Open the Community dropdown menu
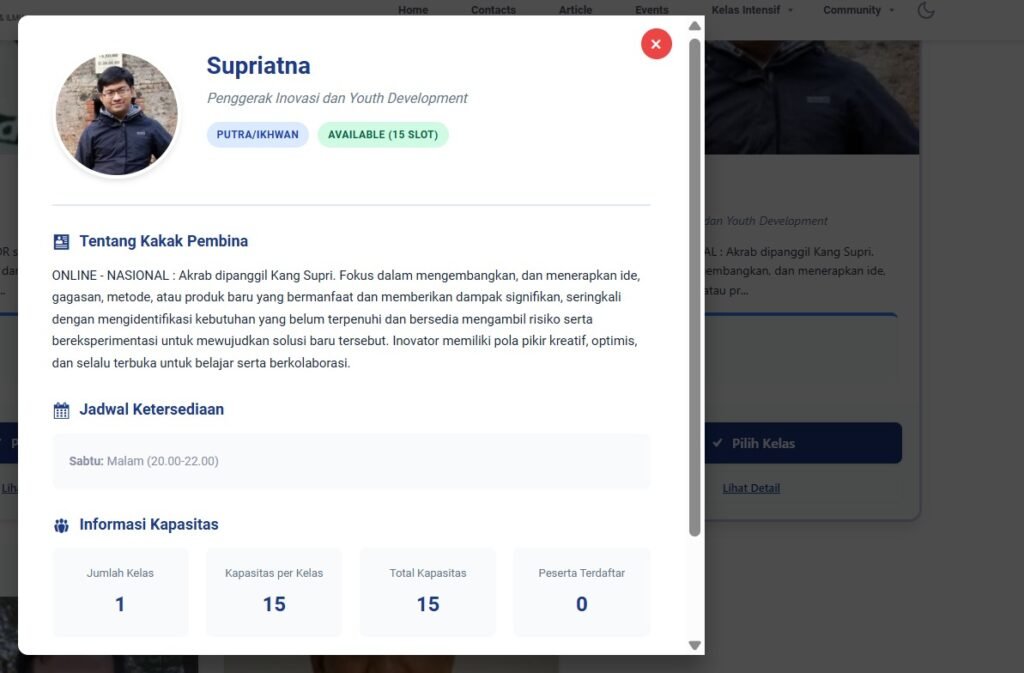The image size is (1024, 673). click(858, 10)
